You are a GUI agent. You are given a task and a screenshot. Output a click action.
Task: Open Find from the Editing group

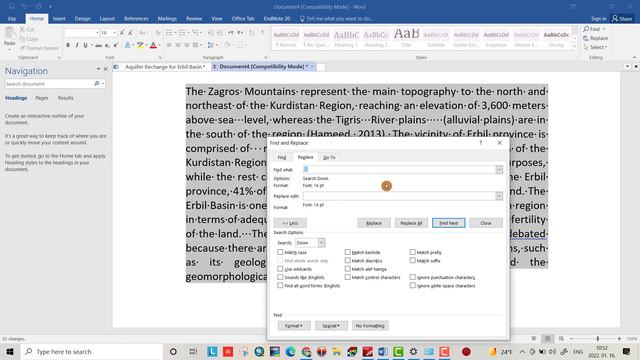pos(592,29)
